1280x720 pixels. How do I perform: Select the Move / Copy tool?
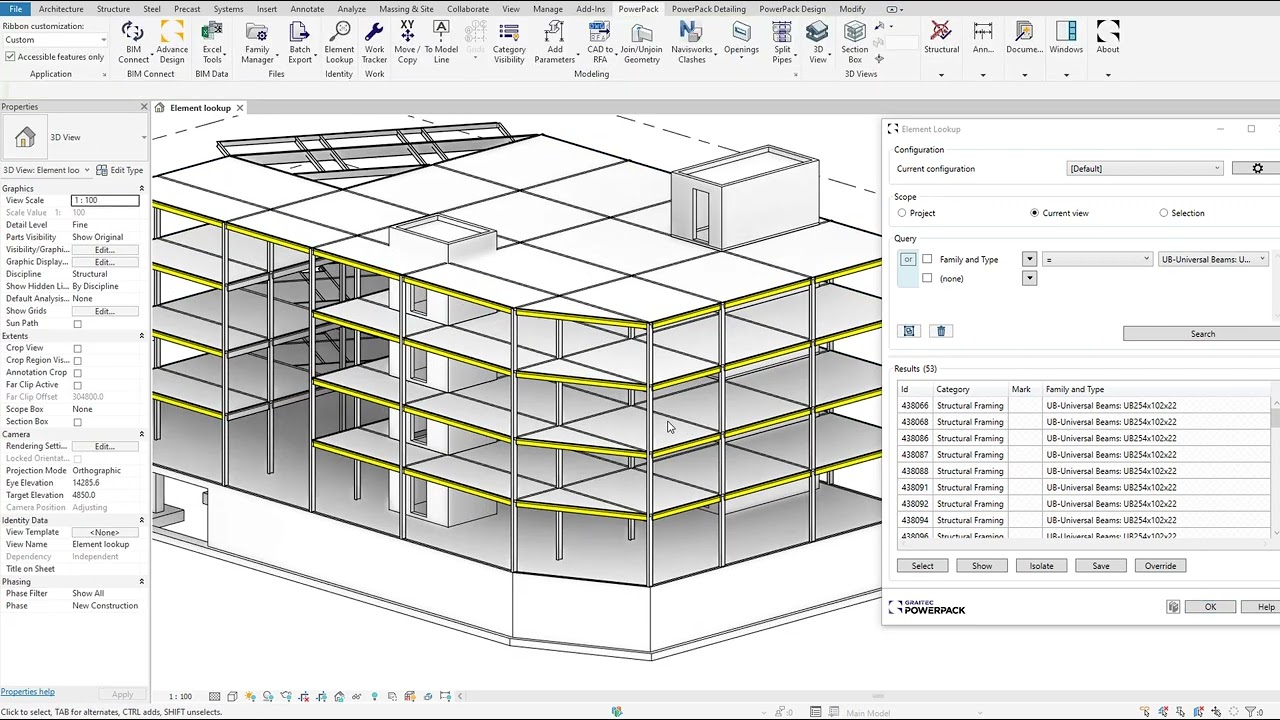(407, 42)
